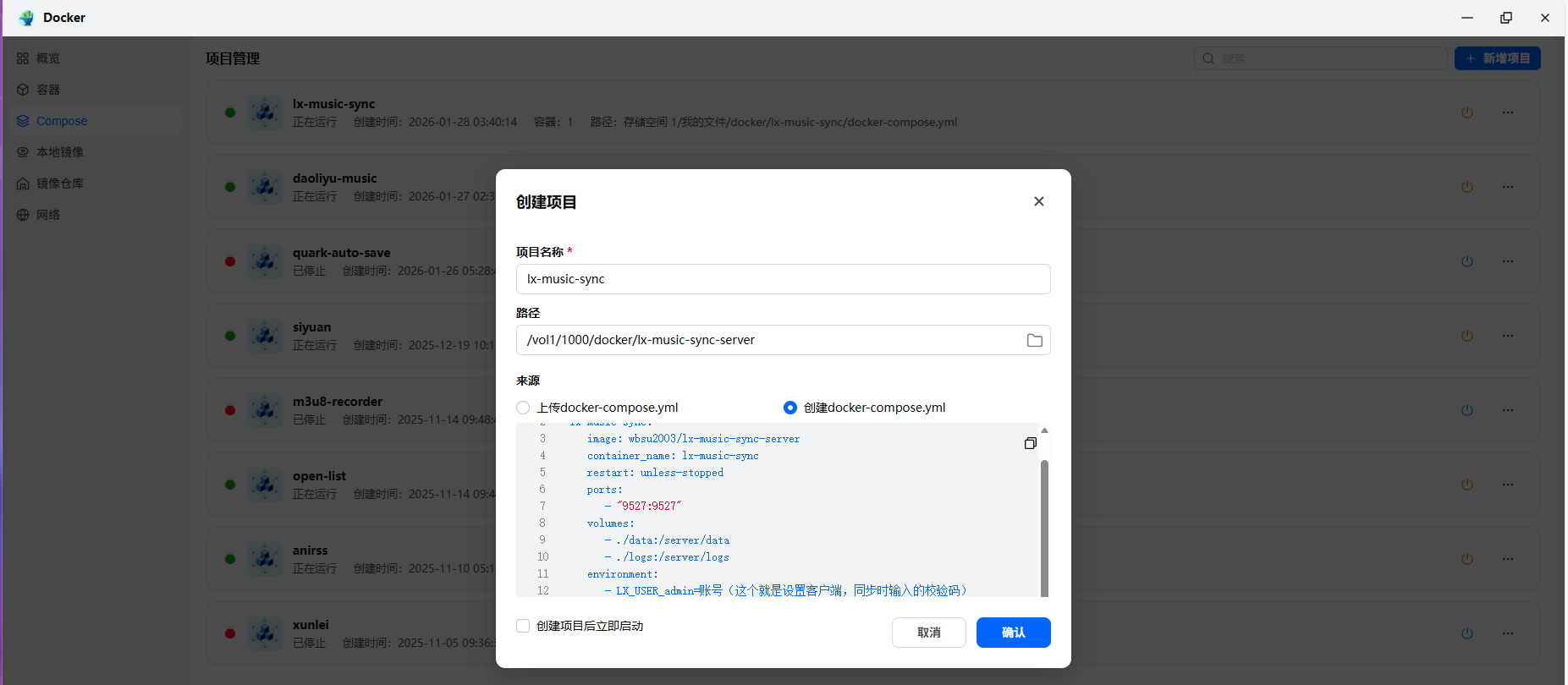Click the open-list project icon

point(265,485)
